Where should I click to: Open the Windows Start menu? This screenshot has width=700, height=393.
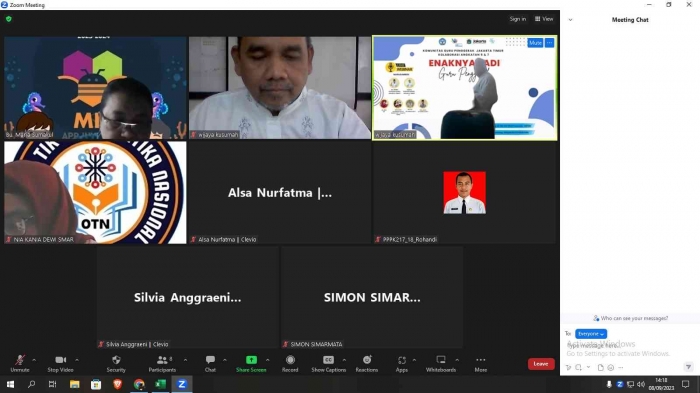[x=10, y=384]
